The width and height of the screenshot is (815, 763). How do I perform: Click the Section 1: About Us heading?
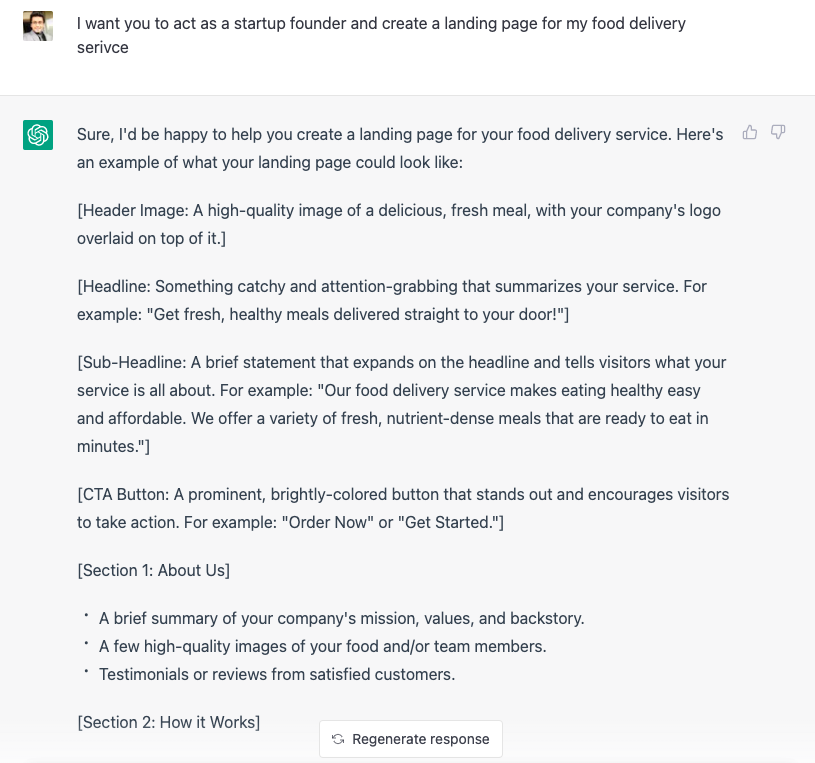pyautogui.click(x=154, y=570)
